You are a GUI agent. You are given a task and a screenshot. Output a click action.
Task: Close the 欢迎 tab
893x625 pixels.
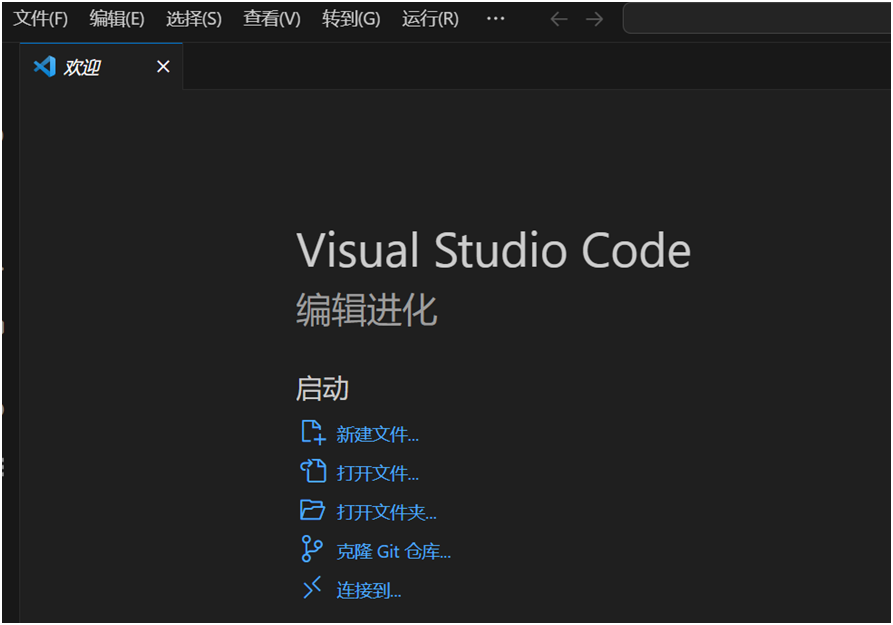click(x=163, y=67)
